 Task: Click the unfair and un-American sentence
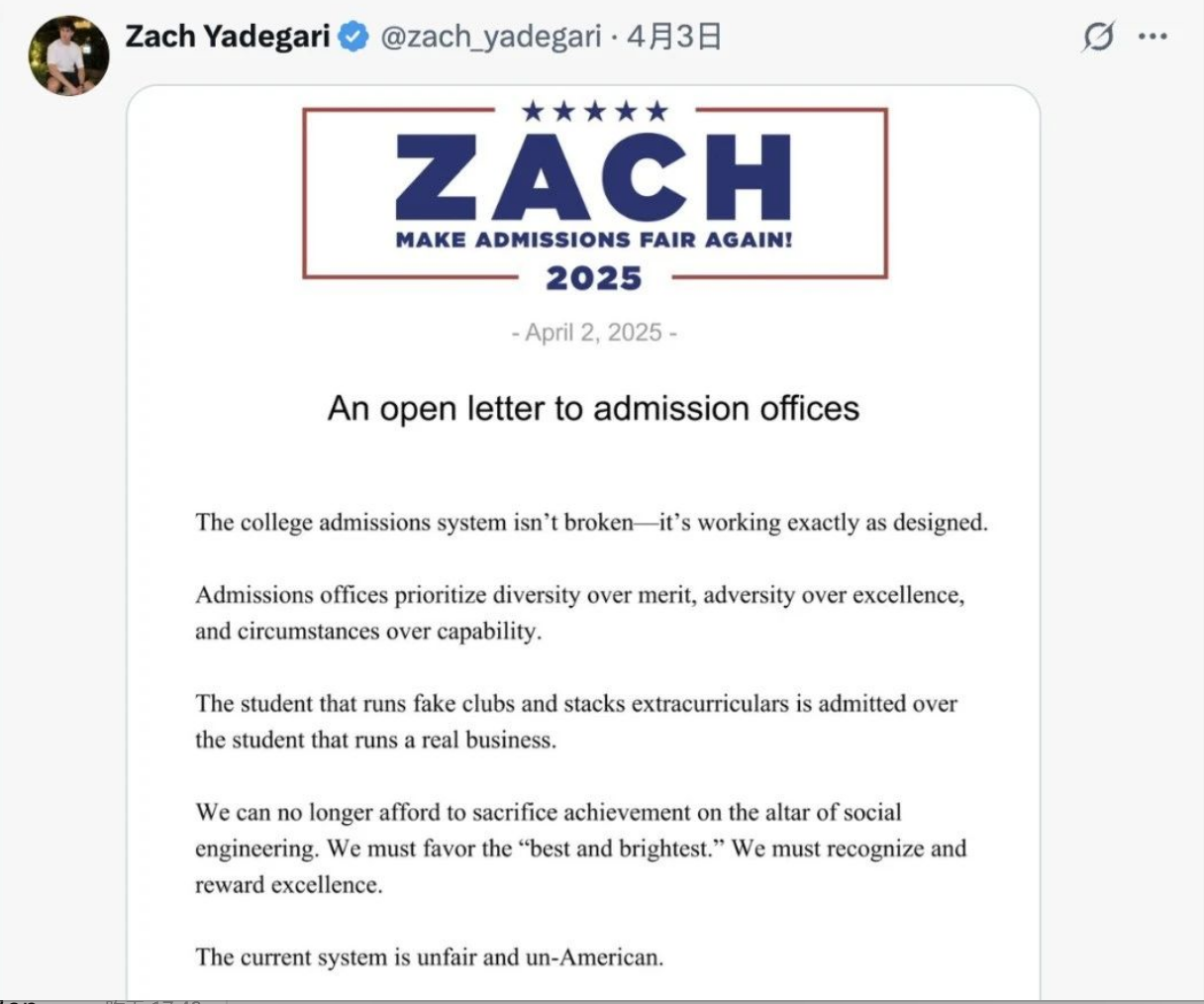(429, 956)
